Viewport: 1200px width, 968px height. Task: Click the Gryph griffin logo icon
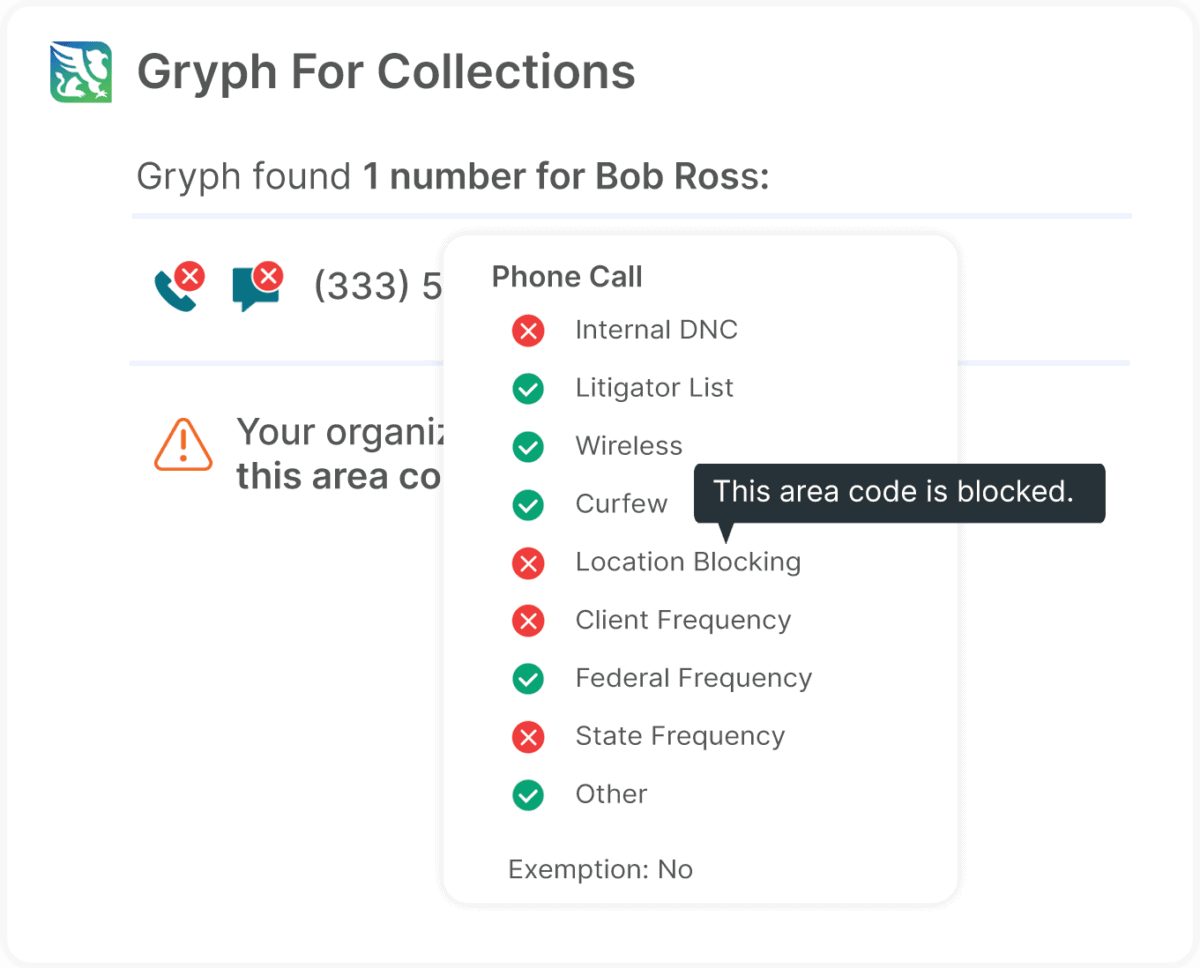(81, 72)
